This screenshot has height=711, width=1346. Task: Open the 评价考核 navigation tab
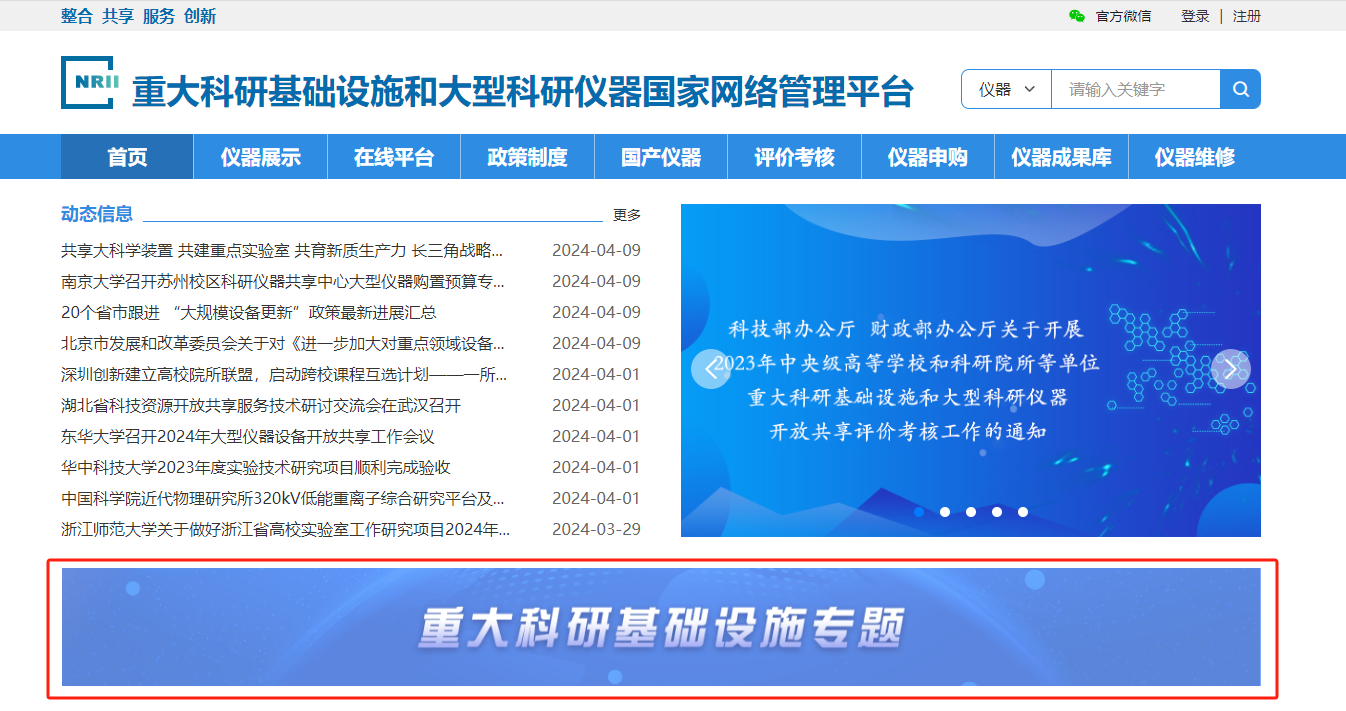[795, 157]
